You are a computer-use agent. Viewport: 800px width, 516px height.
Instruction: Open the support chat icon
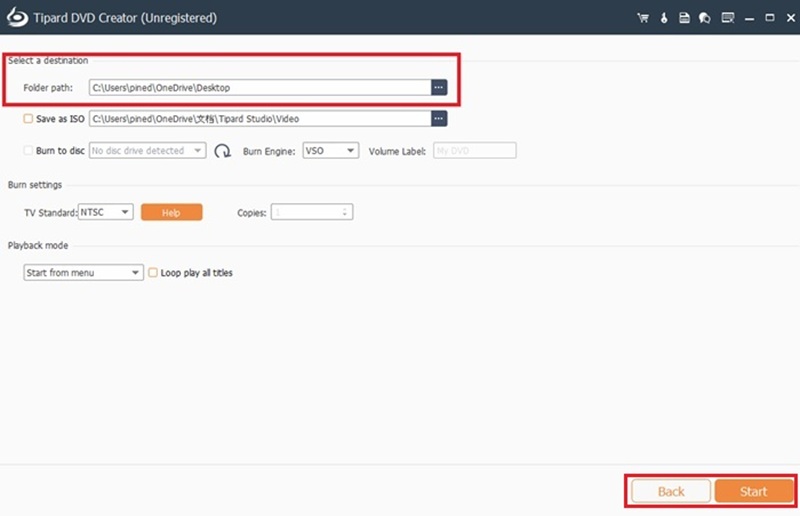click(x=705, y=18)
